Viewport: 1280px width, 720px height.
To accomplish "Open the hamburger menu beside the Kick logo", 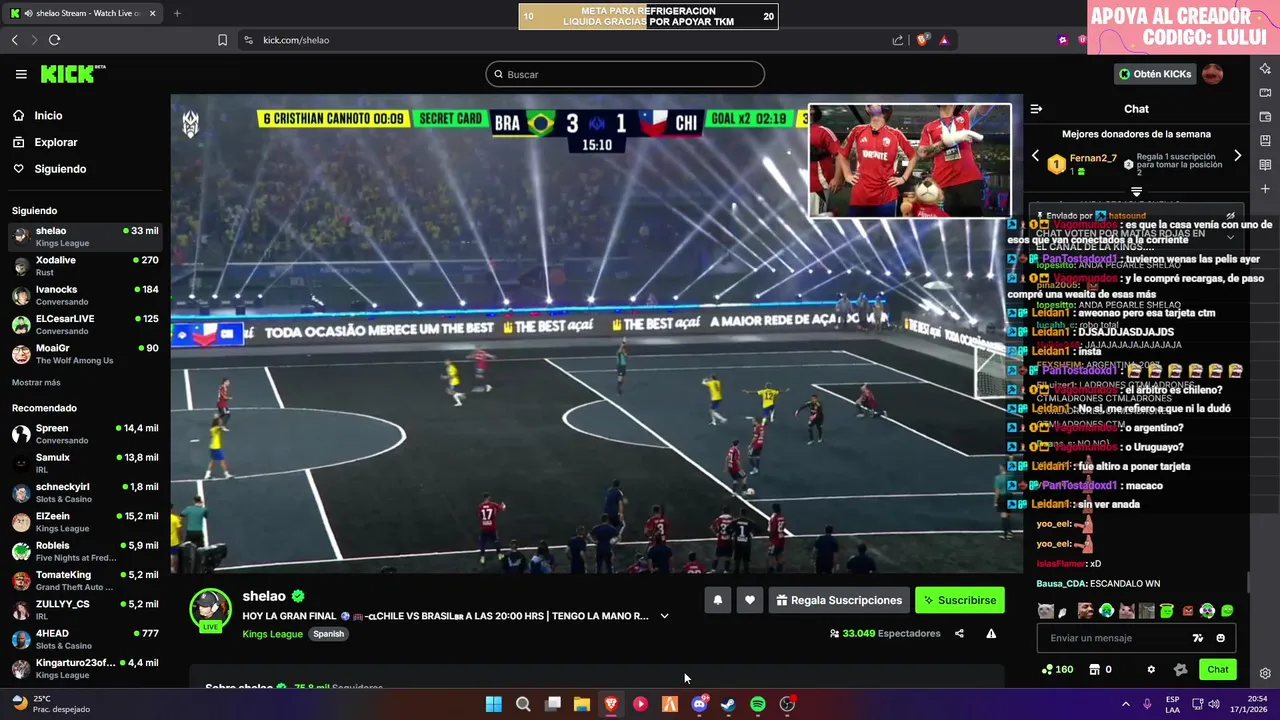I will coord(21,74).
